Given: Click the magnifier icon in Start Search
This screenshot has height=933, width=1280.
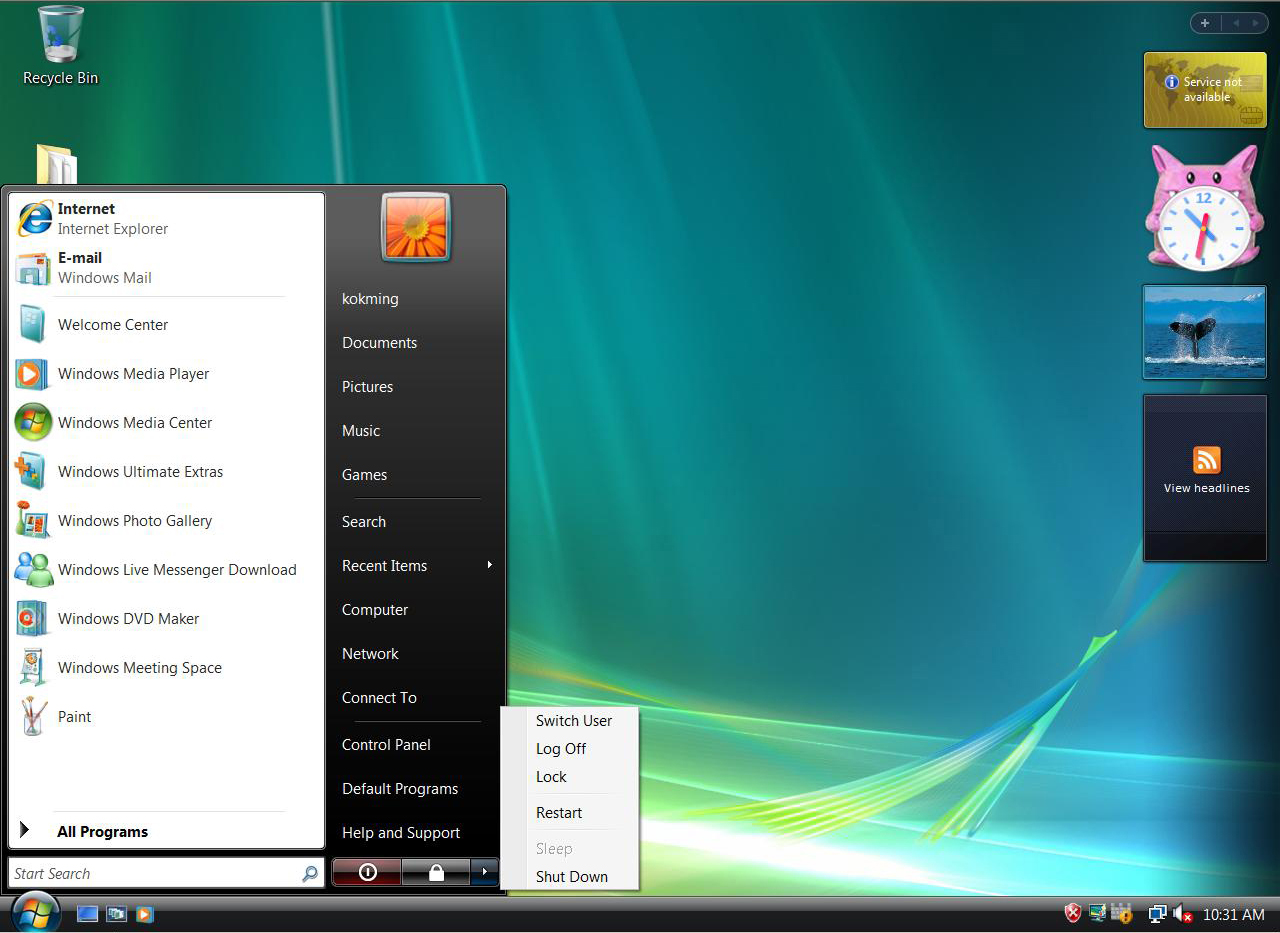Looking at the screenshot, I should [310, 874].
